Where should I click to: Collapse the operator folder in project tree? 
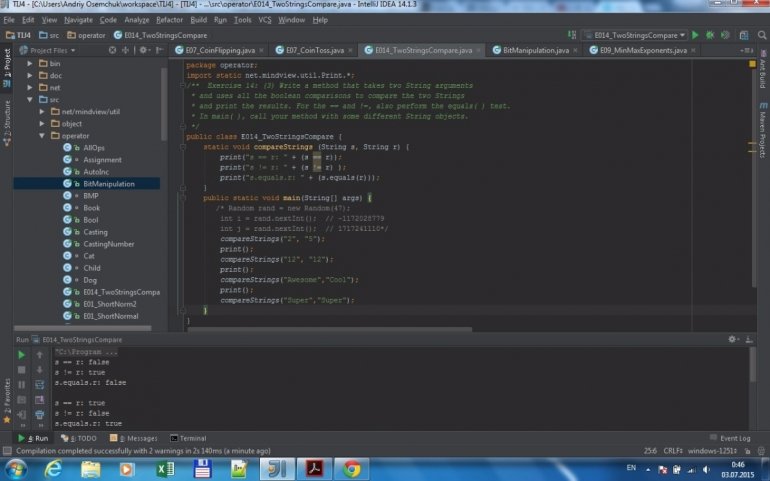click(43, 135)
